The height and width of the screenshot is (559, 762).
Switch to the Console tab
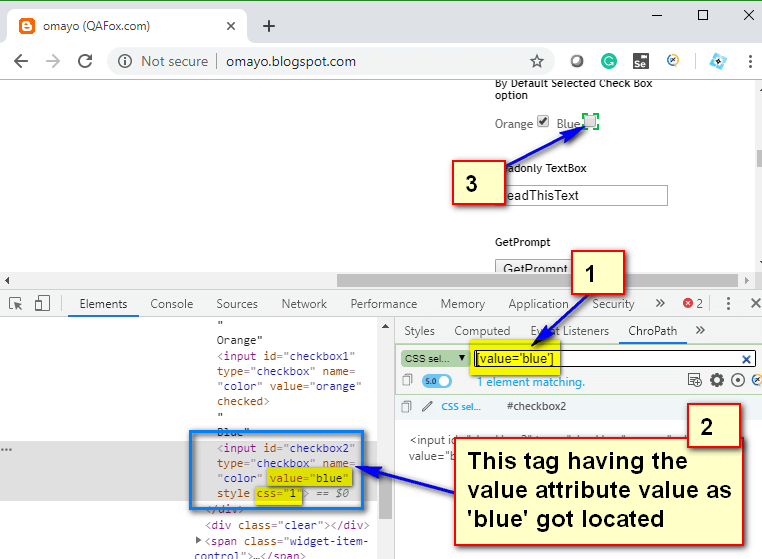click(172, 304)
